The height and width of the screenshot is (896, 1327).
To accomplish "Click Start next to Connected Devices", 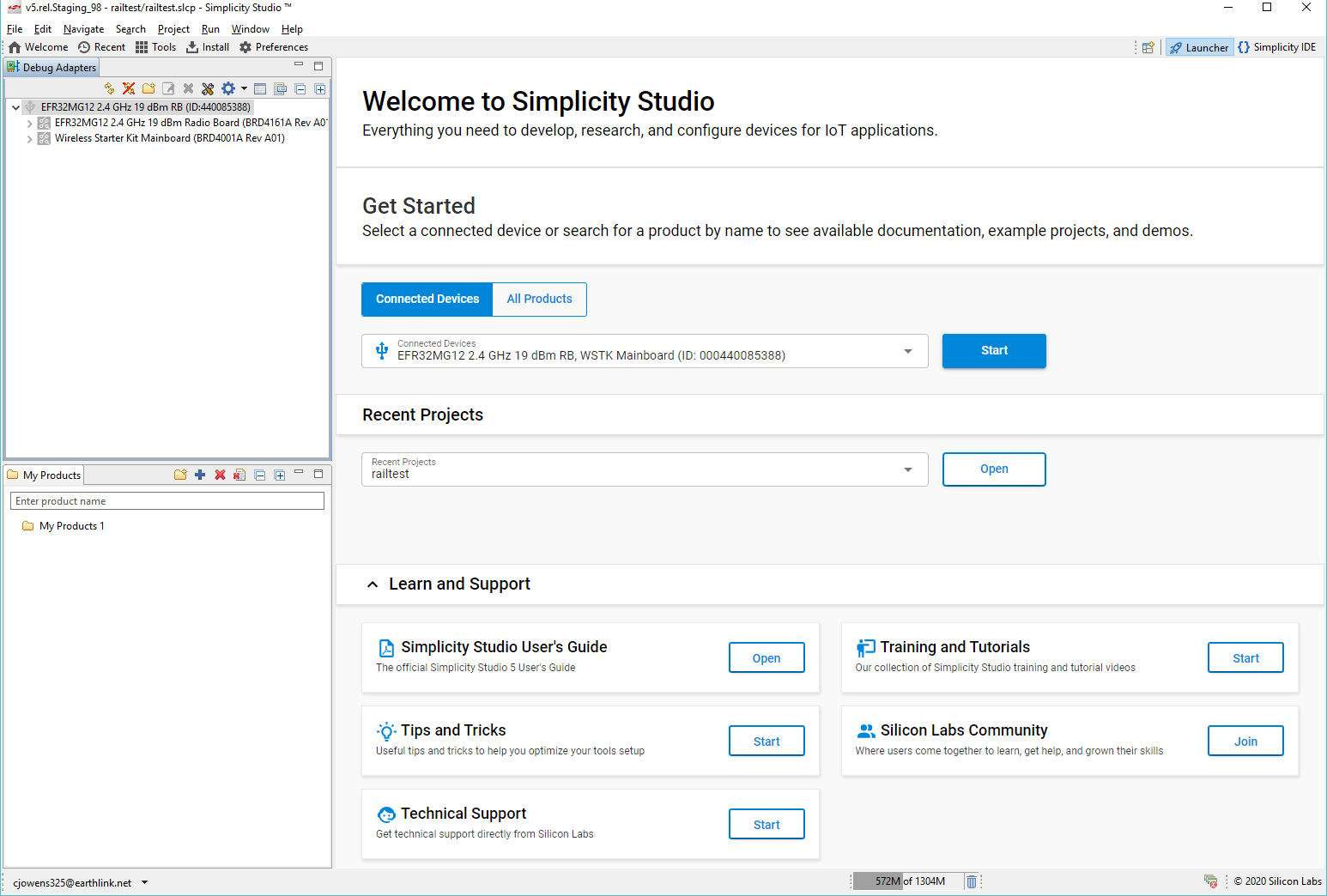I will tap(994, 351).
